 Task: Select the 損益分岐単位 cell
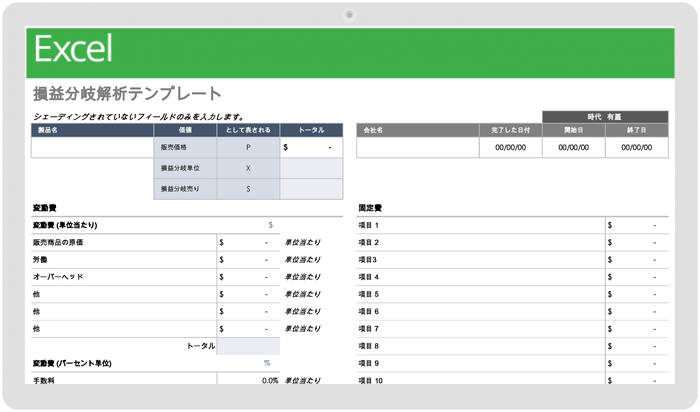(x=185, y=168)
